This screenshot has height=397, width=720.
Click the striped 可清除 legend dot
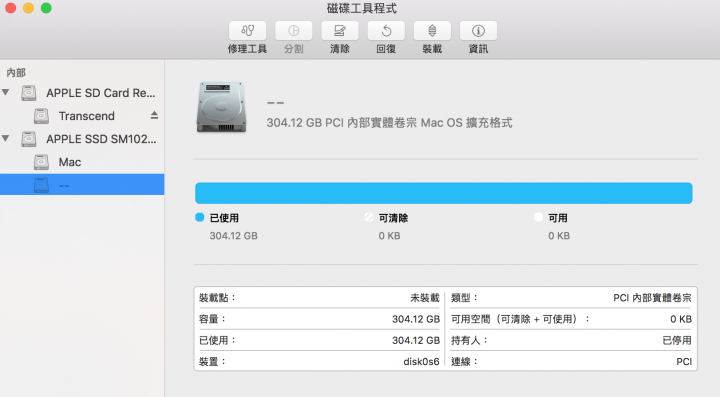(x=369, y=218)
